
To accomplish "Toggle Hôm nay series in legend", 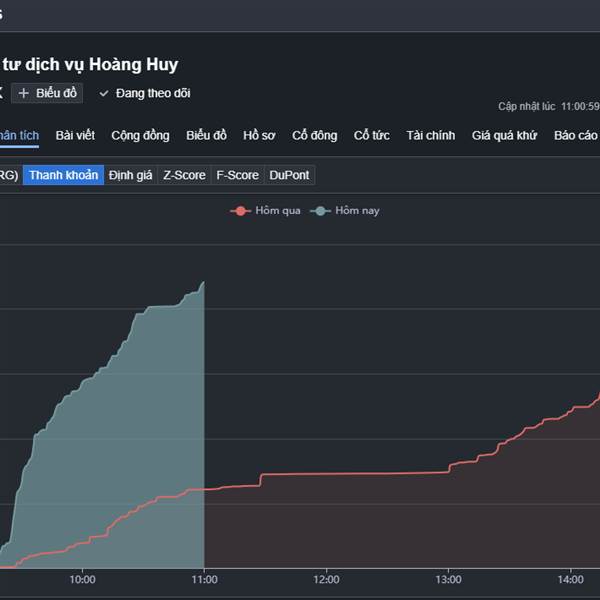I will click(346, 210).
